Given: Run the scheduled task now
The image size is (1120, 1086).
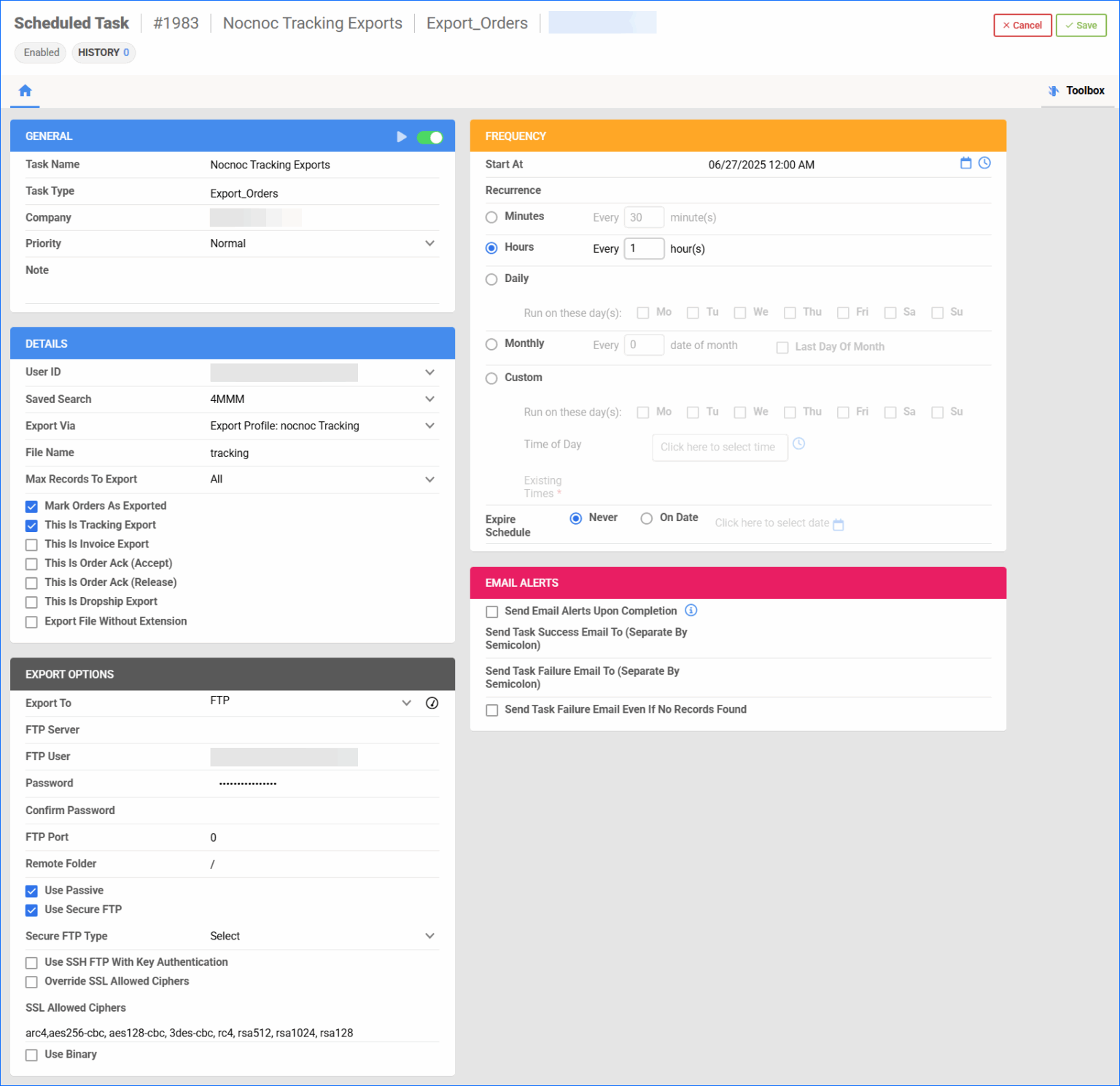Looking at the screenshot, I should pyautogui.click(x=402, y=136).
